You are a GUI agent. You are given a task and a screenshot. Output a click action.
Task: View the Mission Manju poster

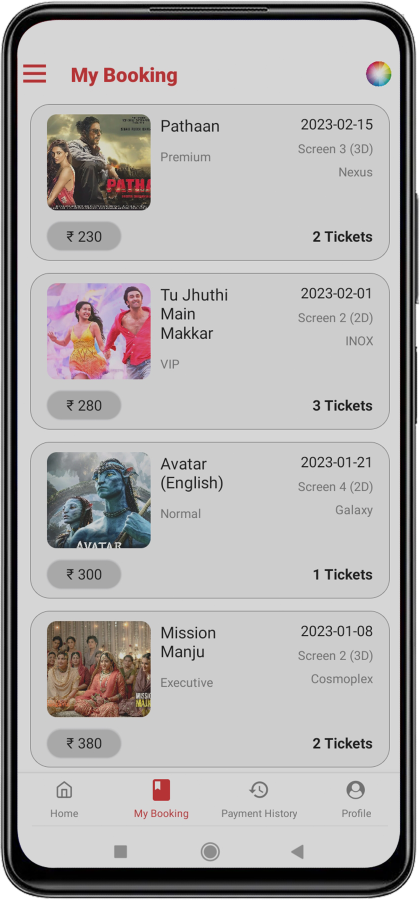coord(99,669)
